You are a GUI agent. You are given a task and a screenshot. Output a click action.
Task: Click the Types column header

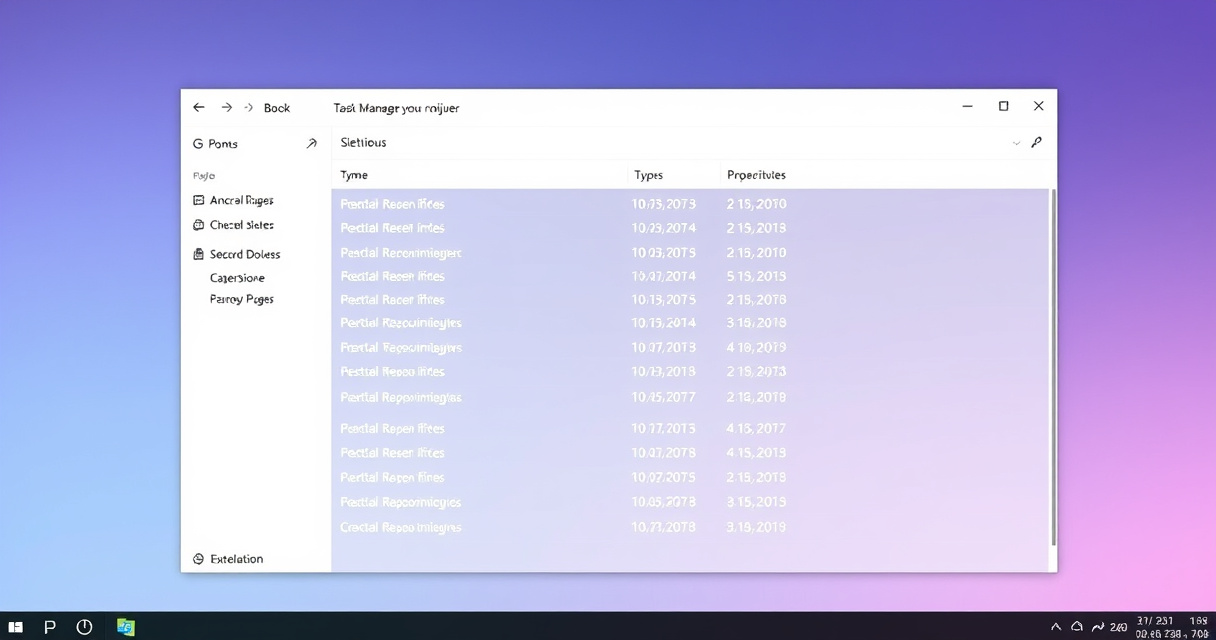(648, 175)
